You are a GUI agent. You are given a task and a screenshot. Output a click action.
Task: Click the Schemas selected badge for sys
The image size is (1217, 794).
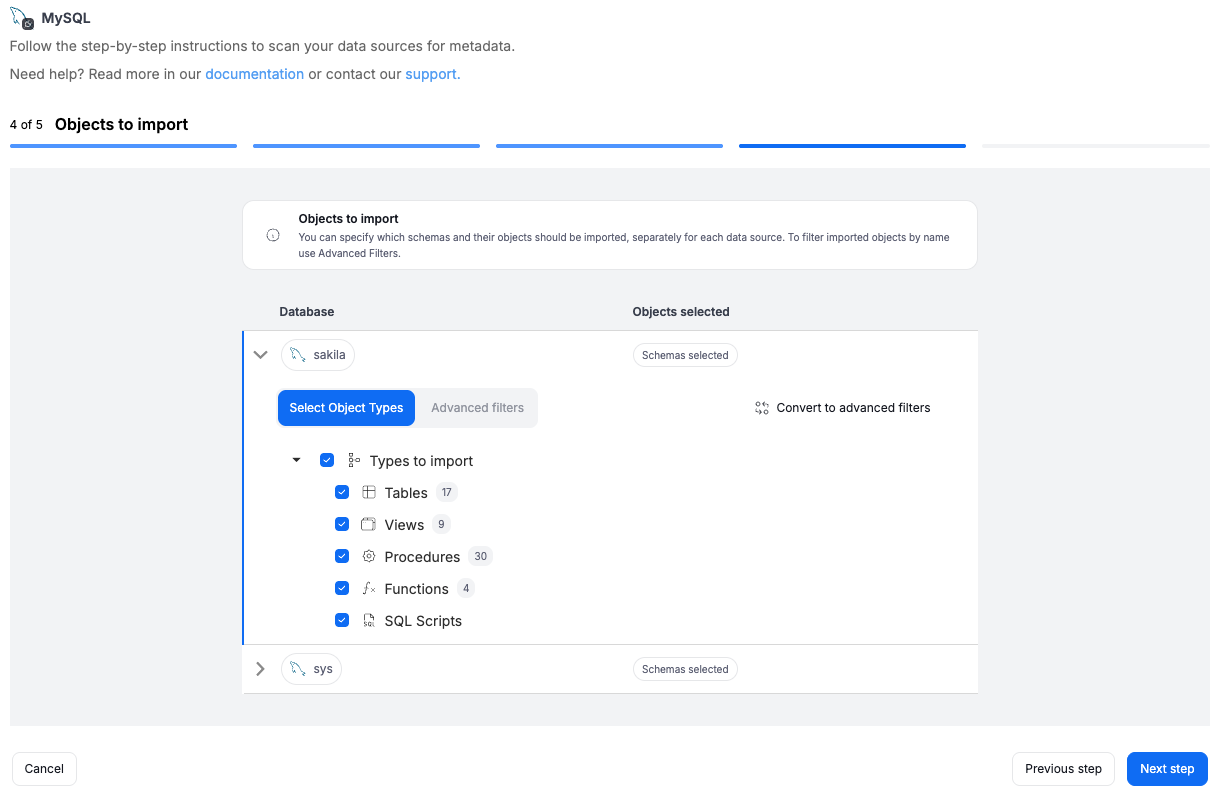click(685, 669)
